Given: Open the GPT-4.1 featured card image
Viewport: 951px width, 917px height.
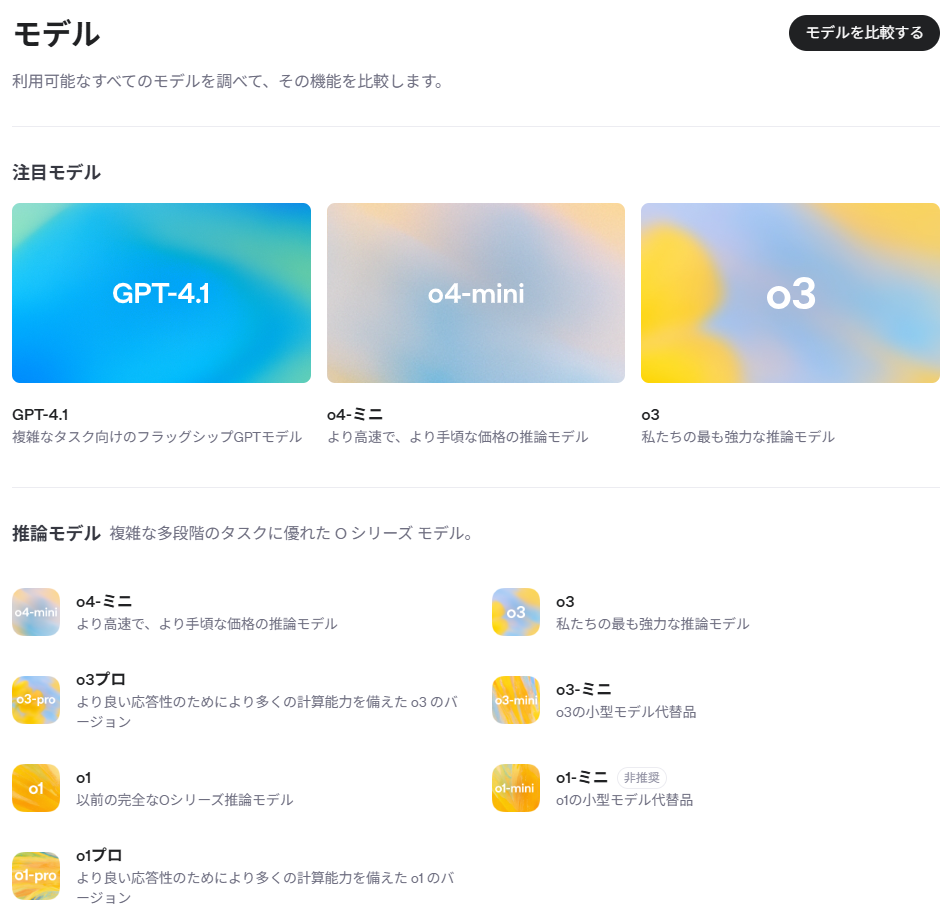Looking at the screenshot, I should point(161,293).
